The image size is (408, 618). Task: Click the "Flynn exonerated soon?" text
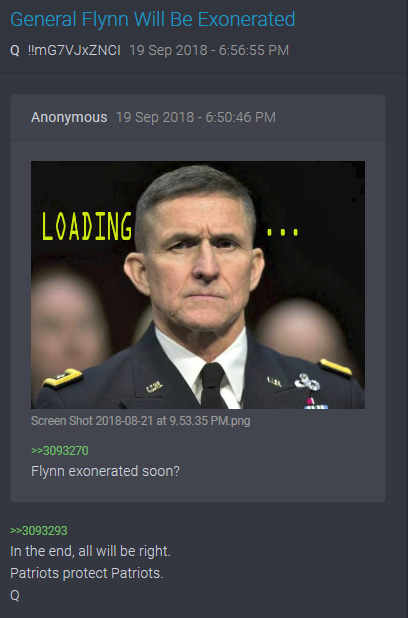[105, 471]
